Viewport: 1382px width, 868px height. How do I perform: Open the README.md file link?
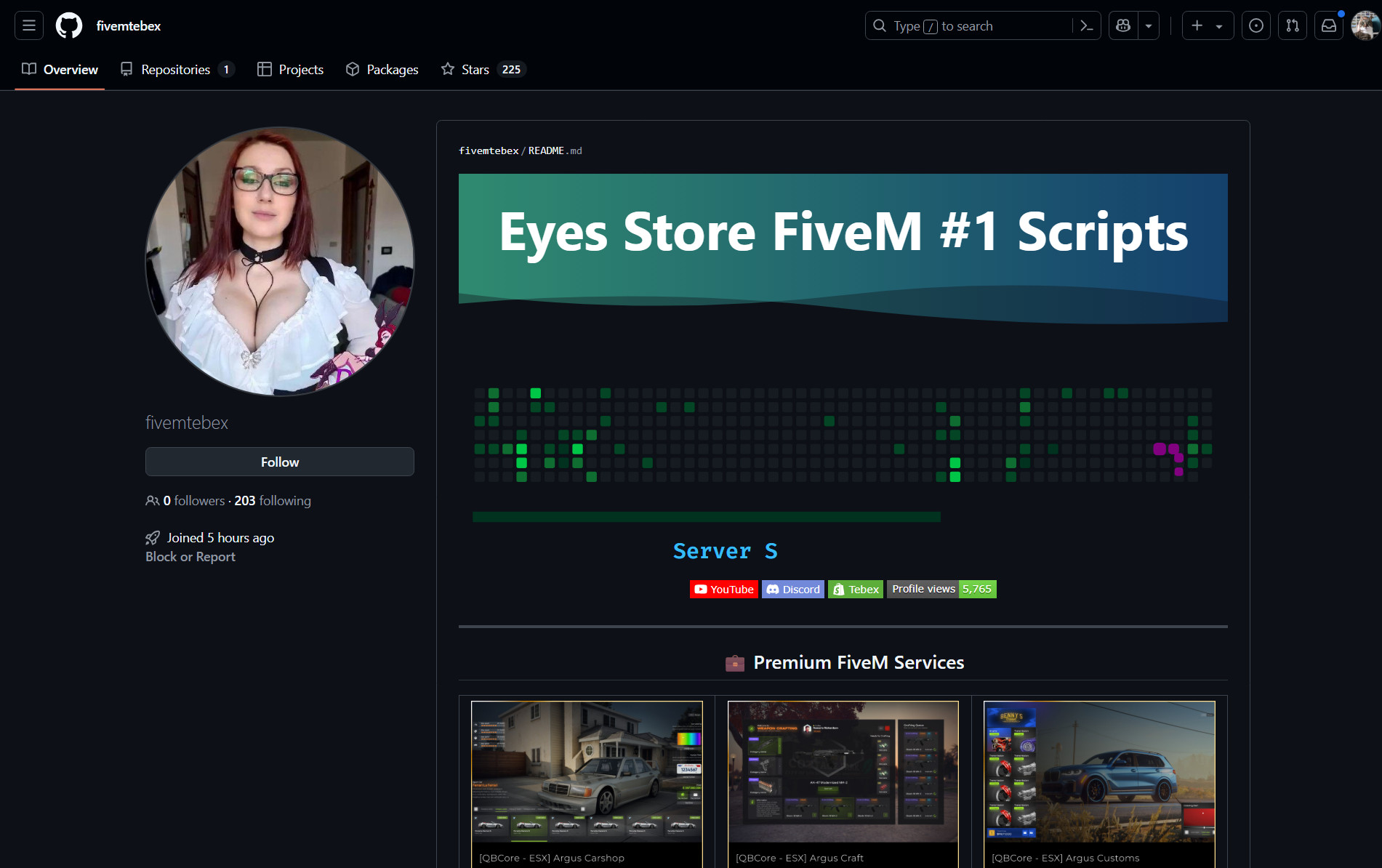(555, 150)
